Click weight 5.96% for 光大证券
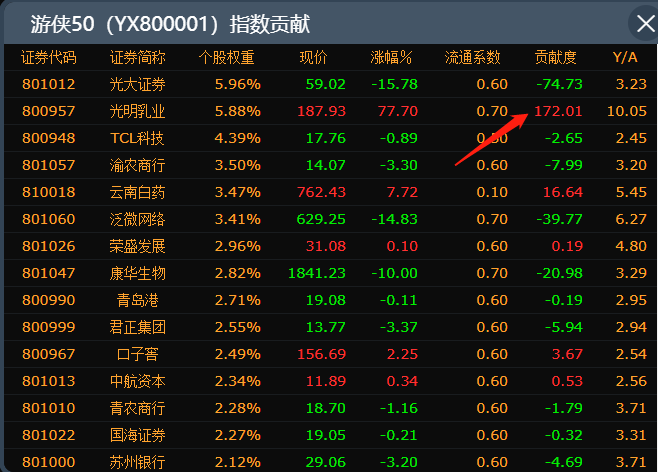The image size is (658, 472). pyautogui.click(x=238, y=84)
